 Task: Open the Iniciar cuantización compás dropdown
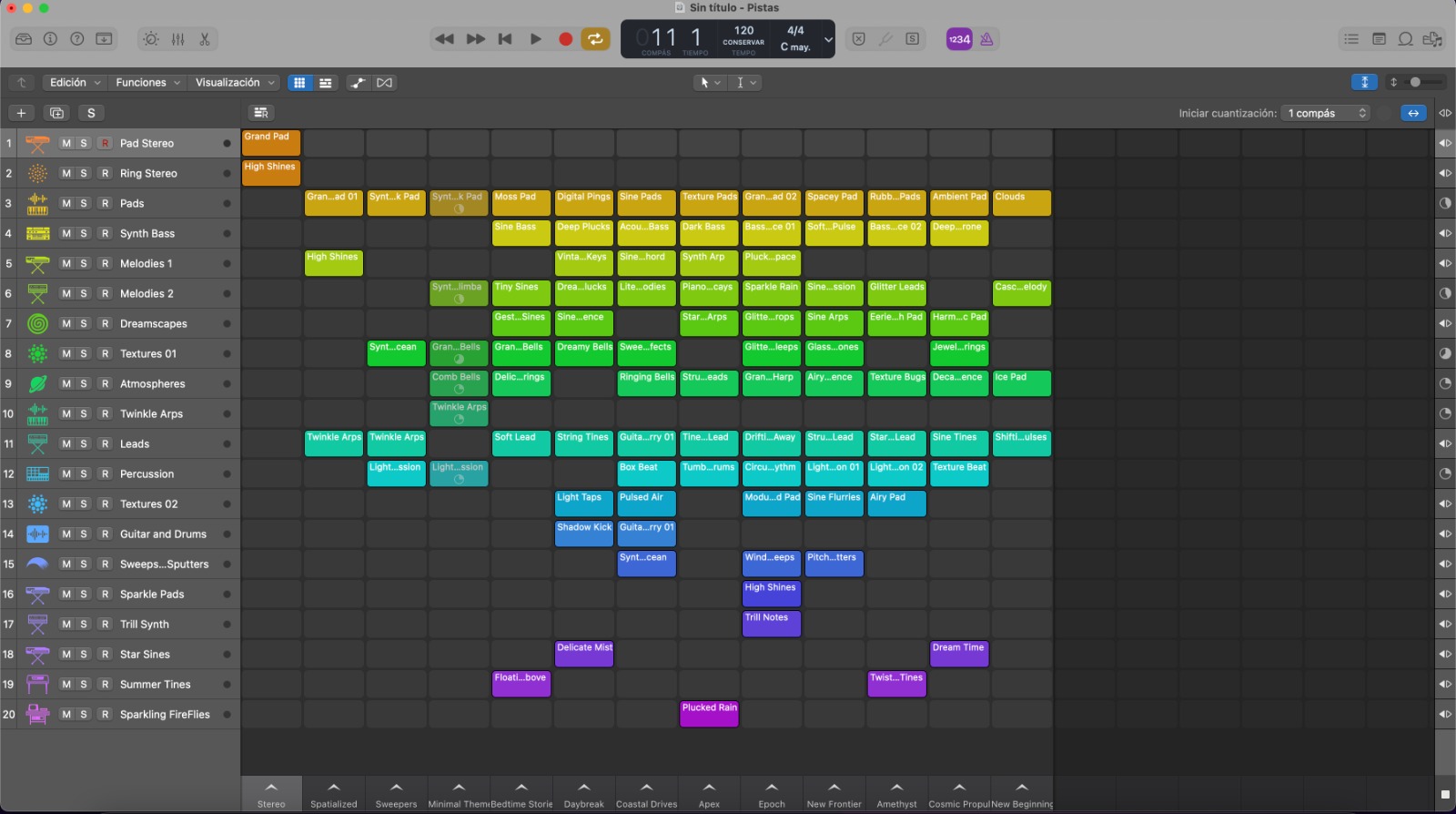click(x=1327, y=113)
